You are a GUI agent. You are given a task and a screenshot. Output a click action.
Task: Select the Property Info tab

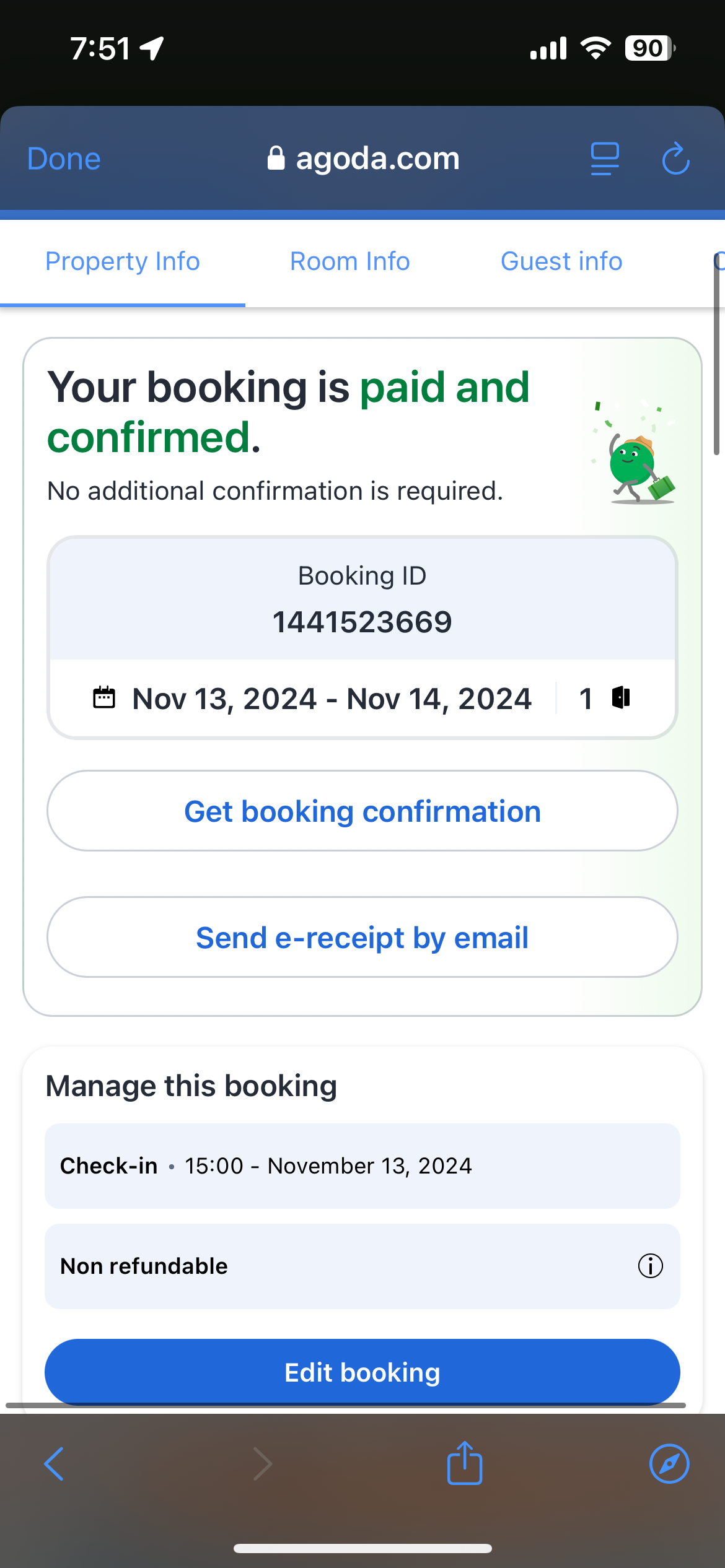123,261
